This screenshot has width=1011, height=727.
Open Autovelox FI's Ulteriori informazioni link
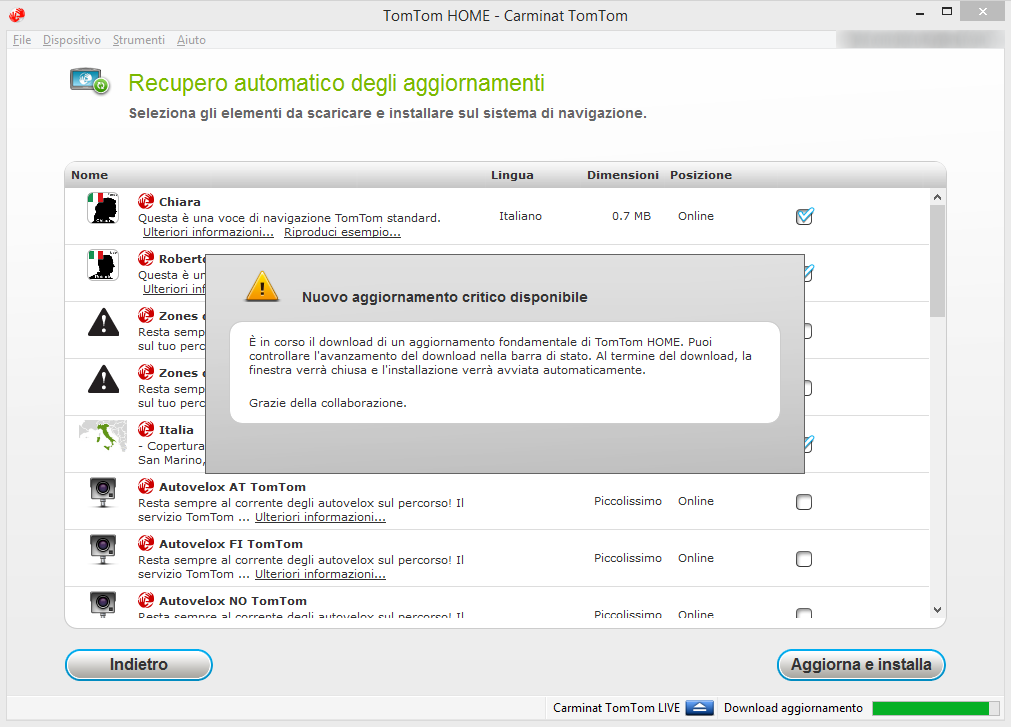(320, 574)
